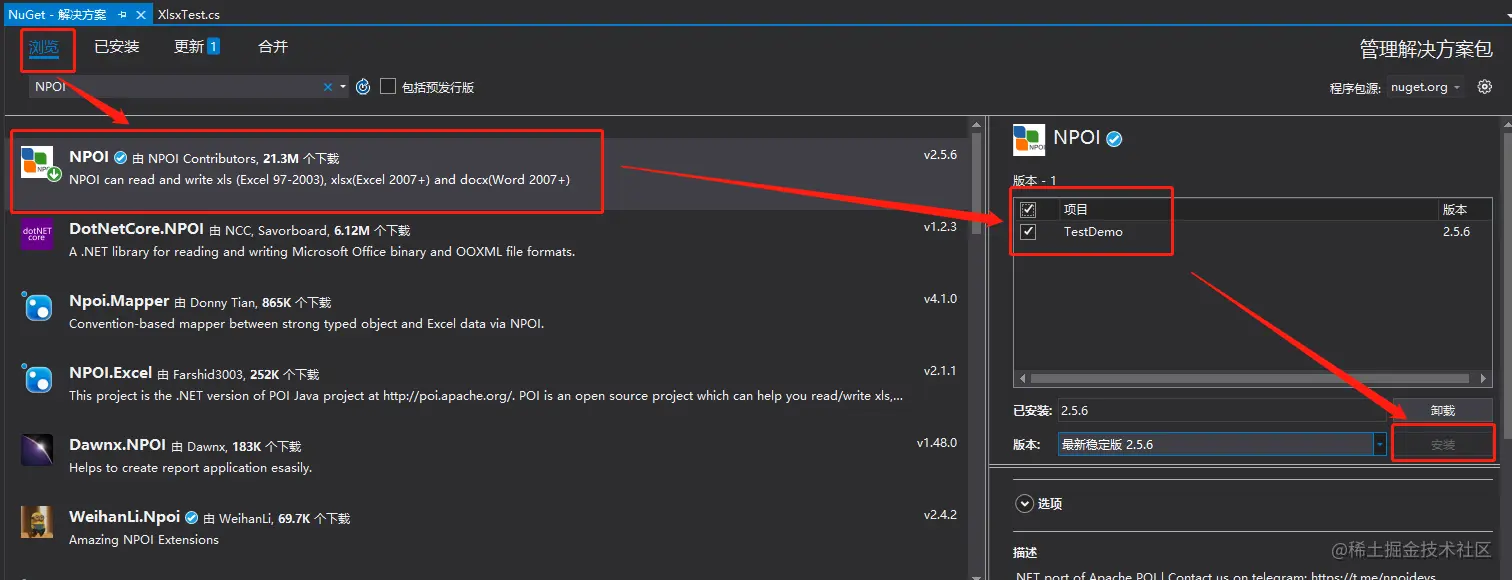Switch to the 已安装 (Installed) tab

pyautogui.click(x=117, y=47)
